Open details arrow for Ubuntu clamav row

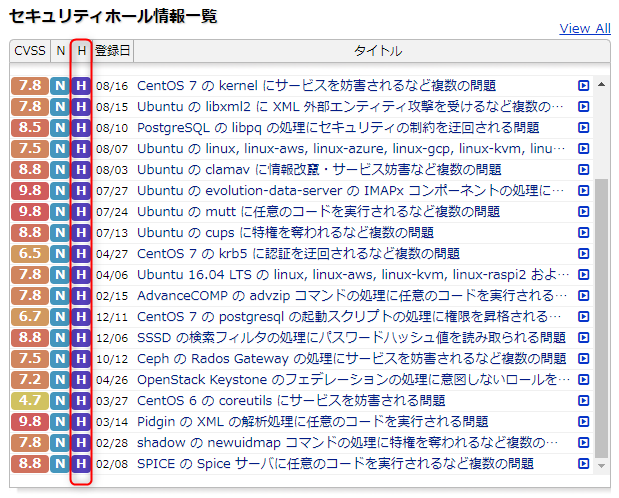(583, 170)
